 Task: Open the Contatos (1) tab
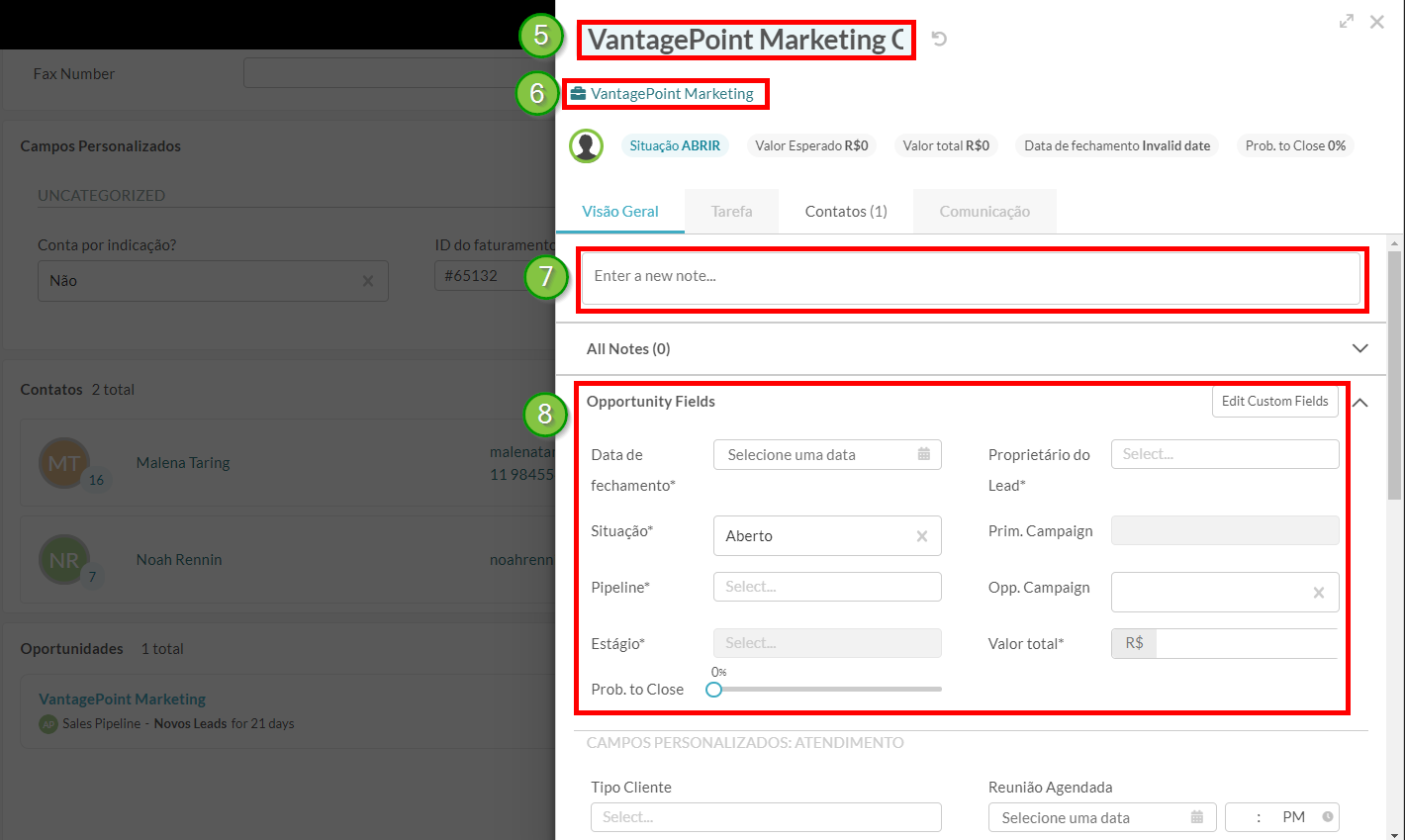pyautogui.click(x=846, y=211)
